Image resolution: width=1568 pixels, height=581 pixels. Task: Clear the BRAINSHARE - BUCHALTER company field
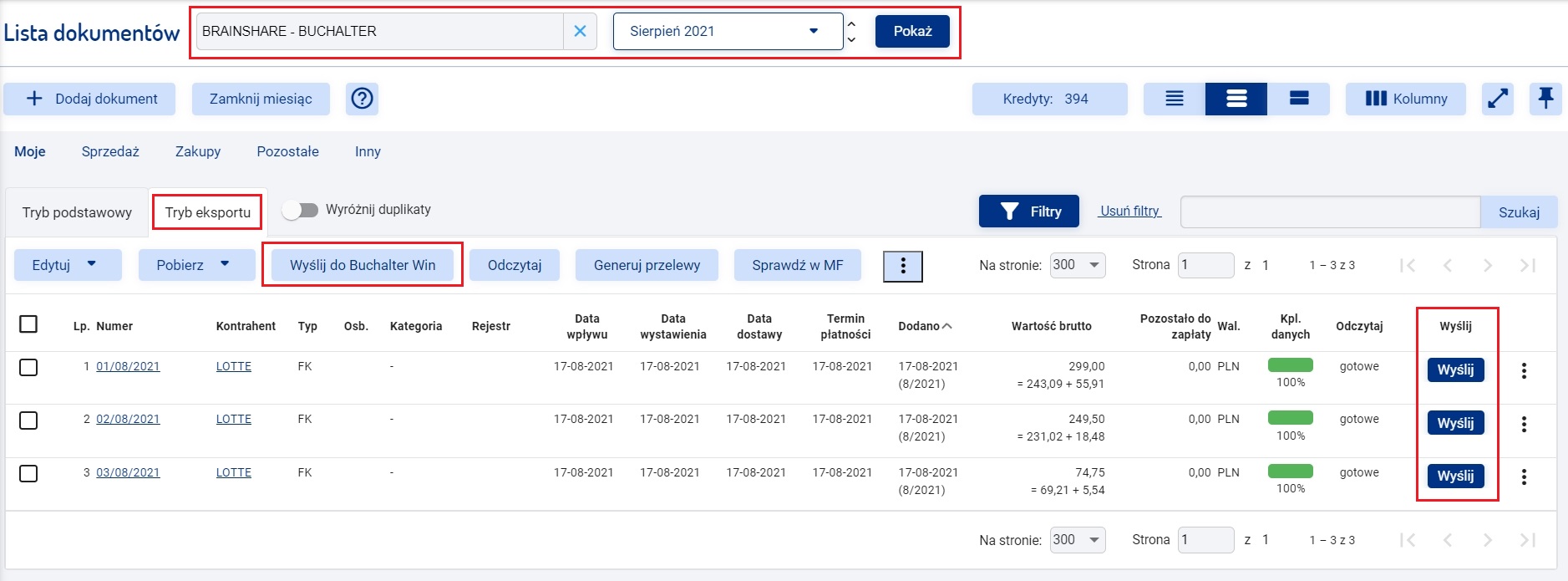tap(580, 31)
